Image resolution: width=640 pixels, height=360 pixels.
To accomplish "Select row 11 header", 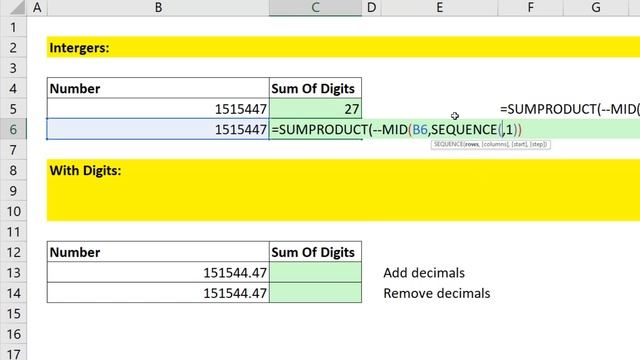I will (x=13, y=232).
